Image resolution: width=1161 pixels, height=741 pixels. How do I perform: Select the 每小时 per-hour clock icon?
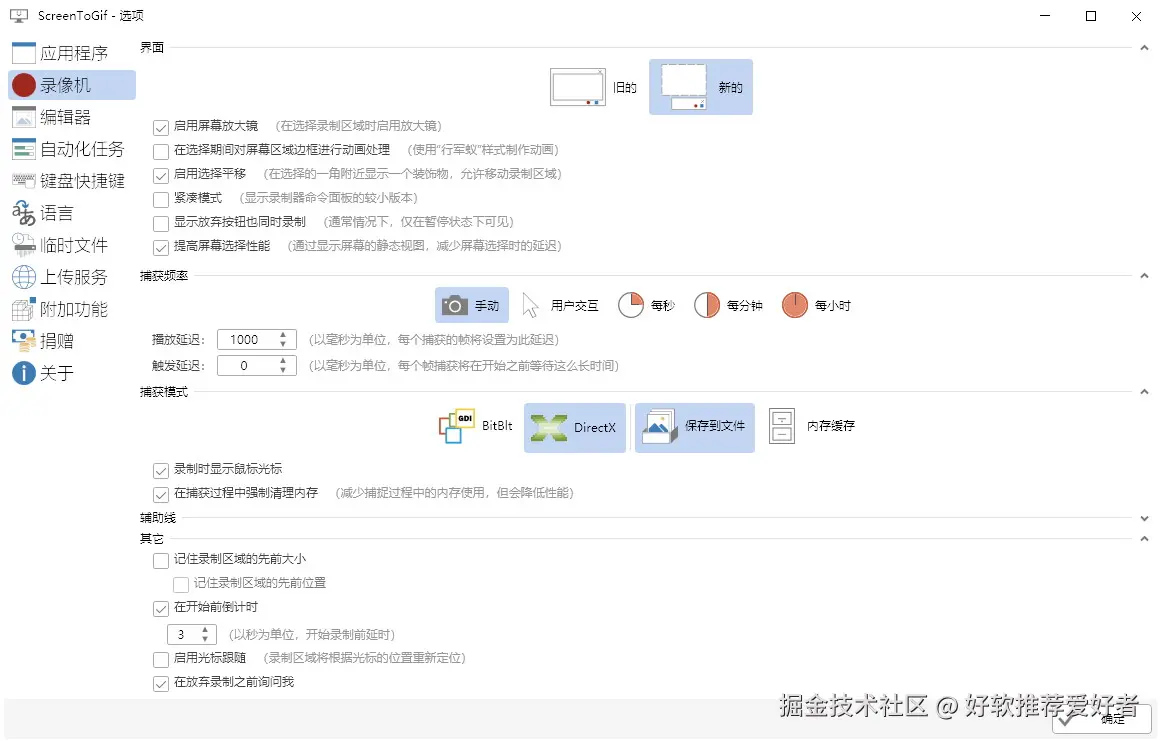[794, 305]
